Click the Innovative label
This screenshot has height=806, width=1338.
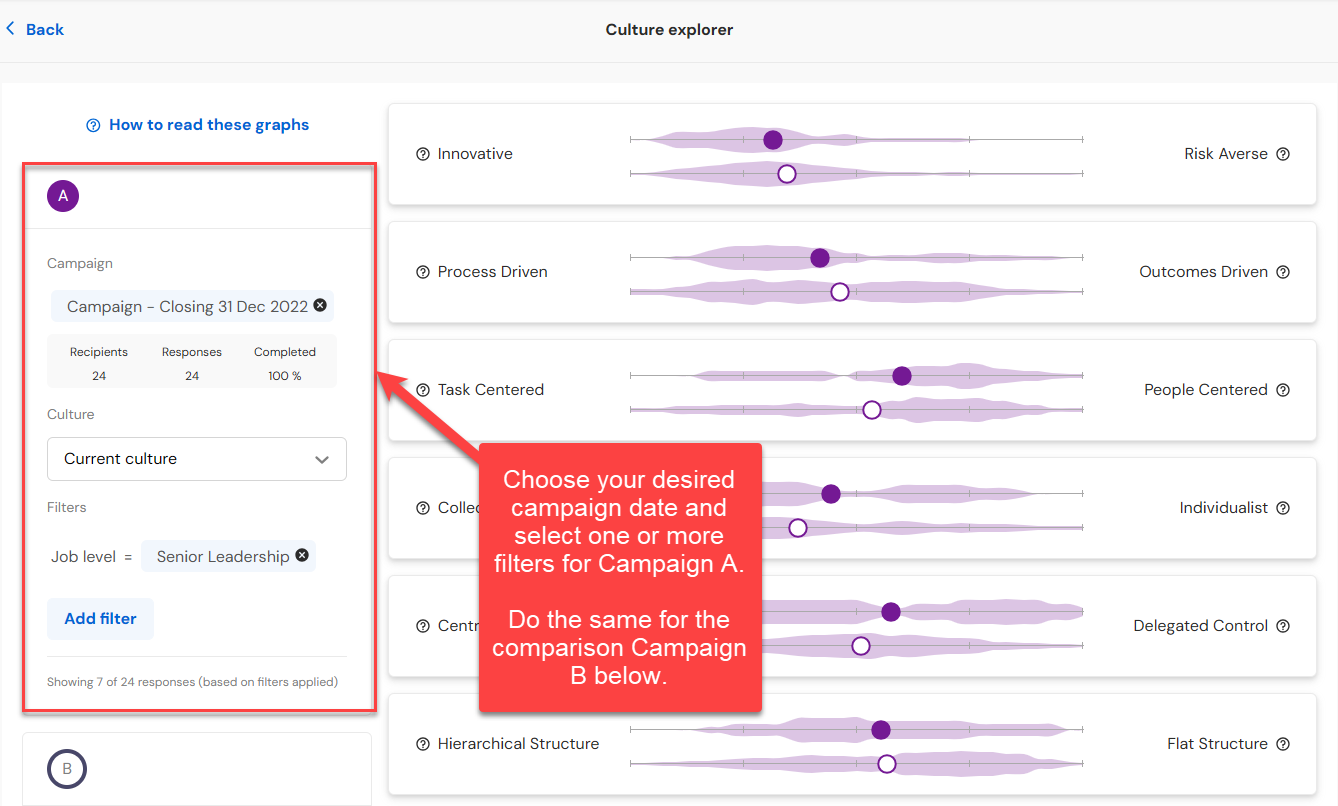point(475,154)
